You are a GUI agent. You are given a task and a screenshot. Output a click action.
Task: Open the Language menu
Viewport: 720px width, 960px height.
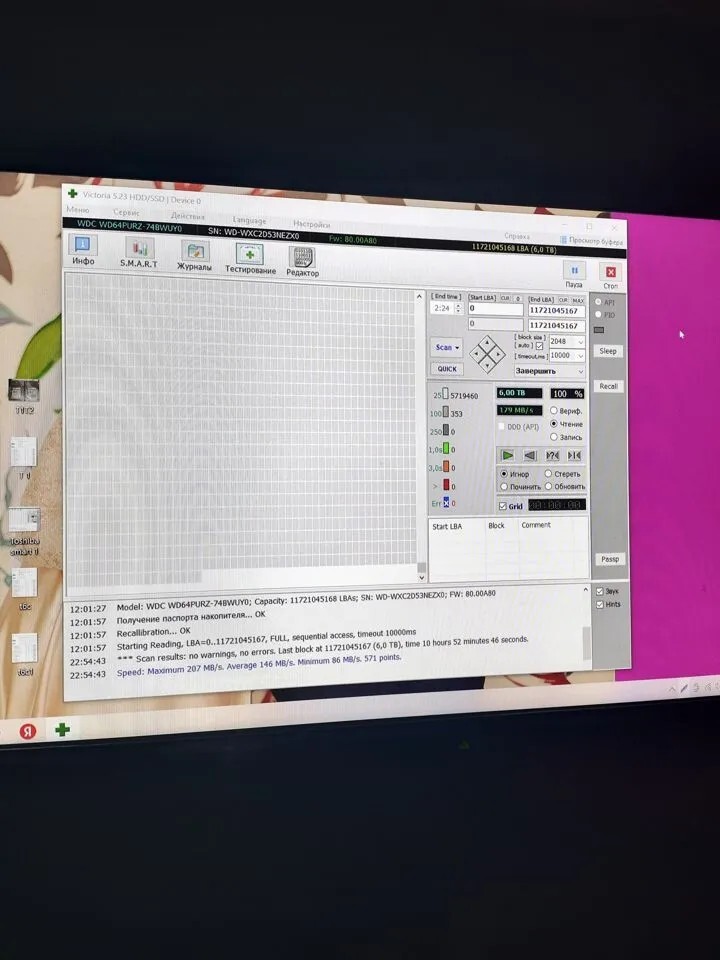coord(249,220)
